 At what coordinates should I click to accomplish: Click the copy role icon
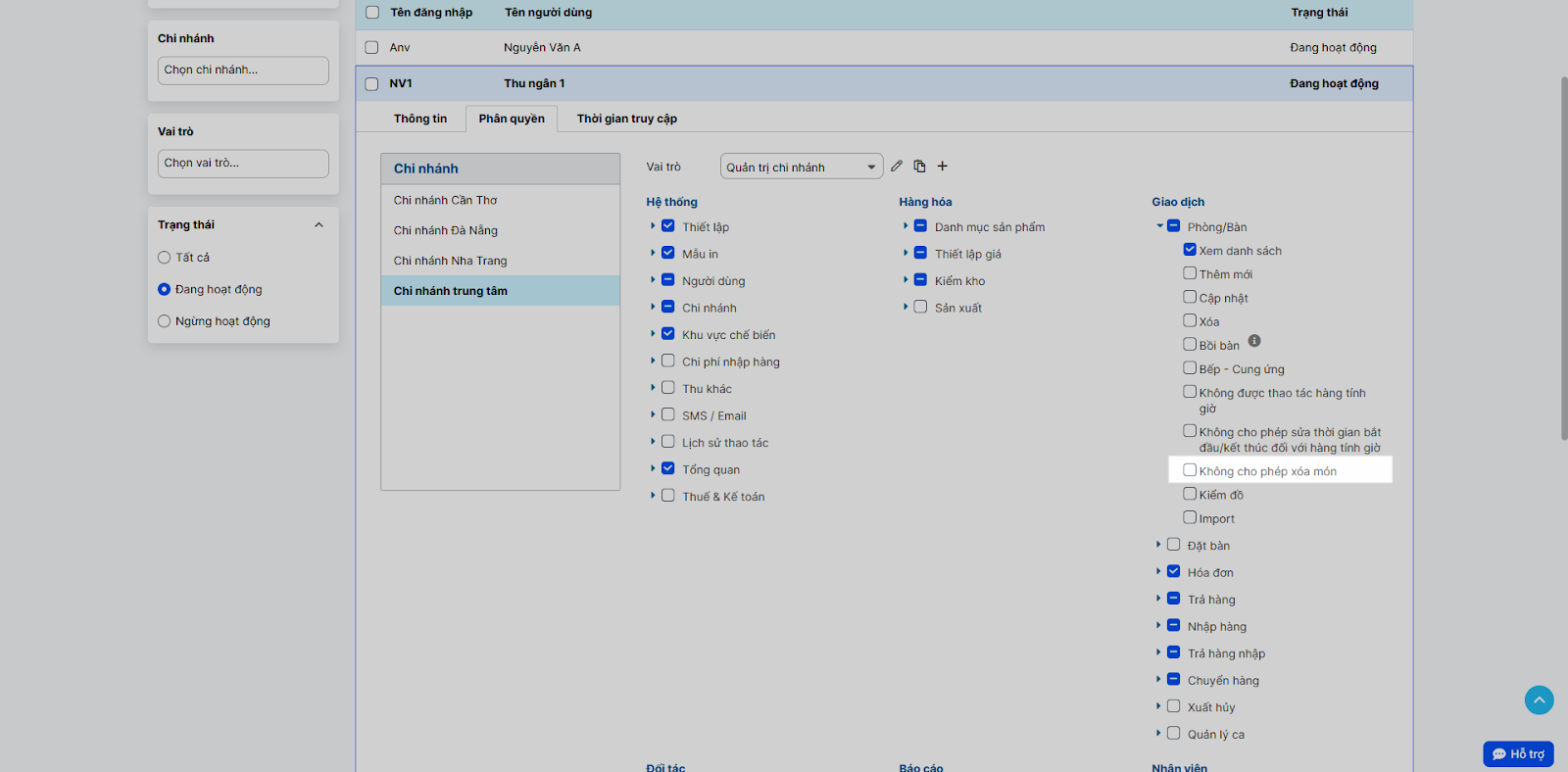tap(919, 167)
